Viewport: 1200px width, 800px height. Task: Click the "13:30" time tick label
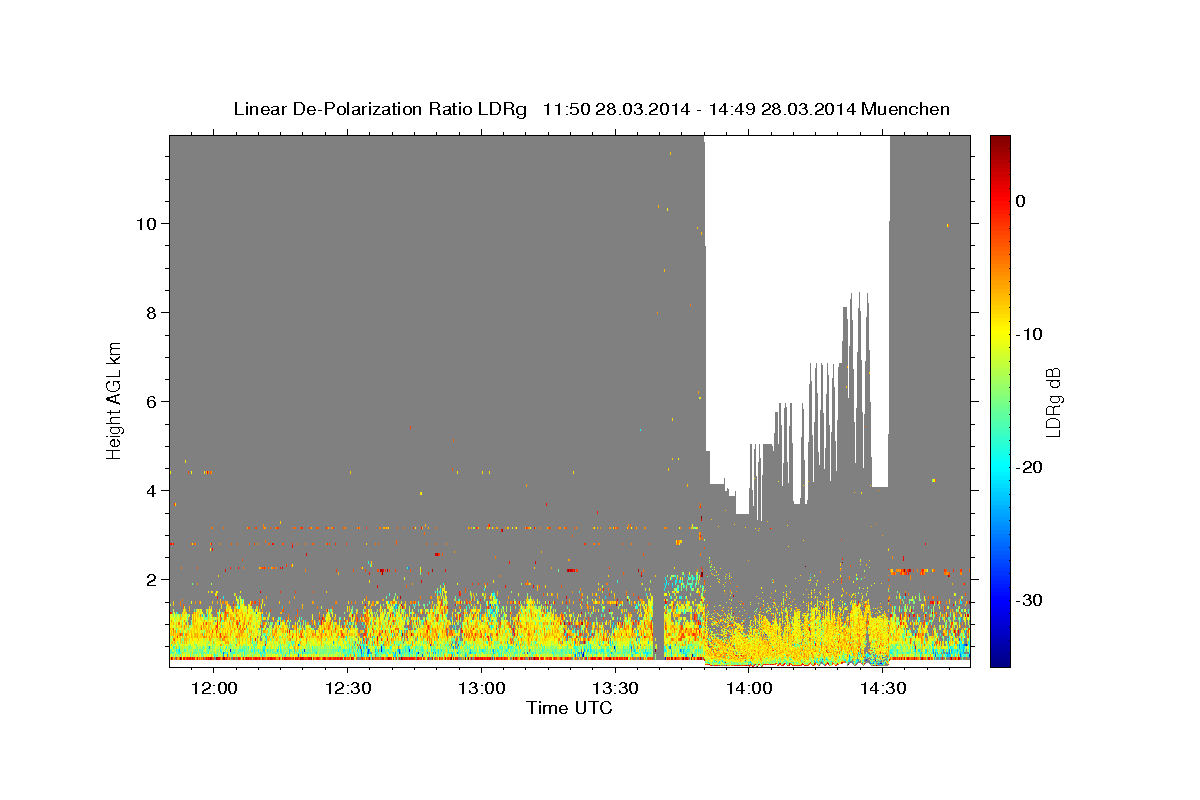pyautogui.click(x=616, y=689)
